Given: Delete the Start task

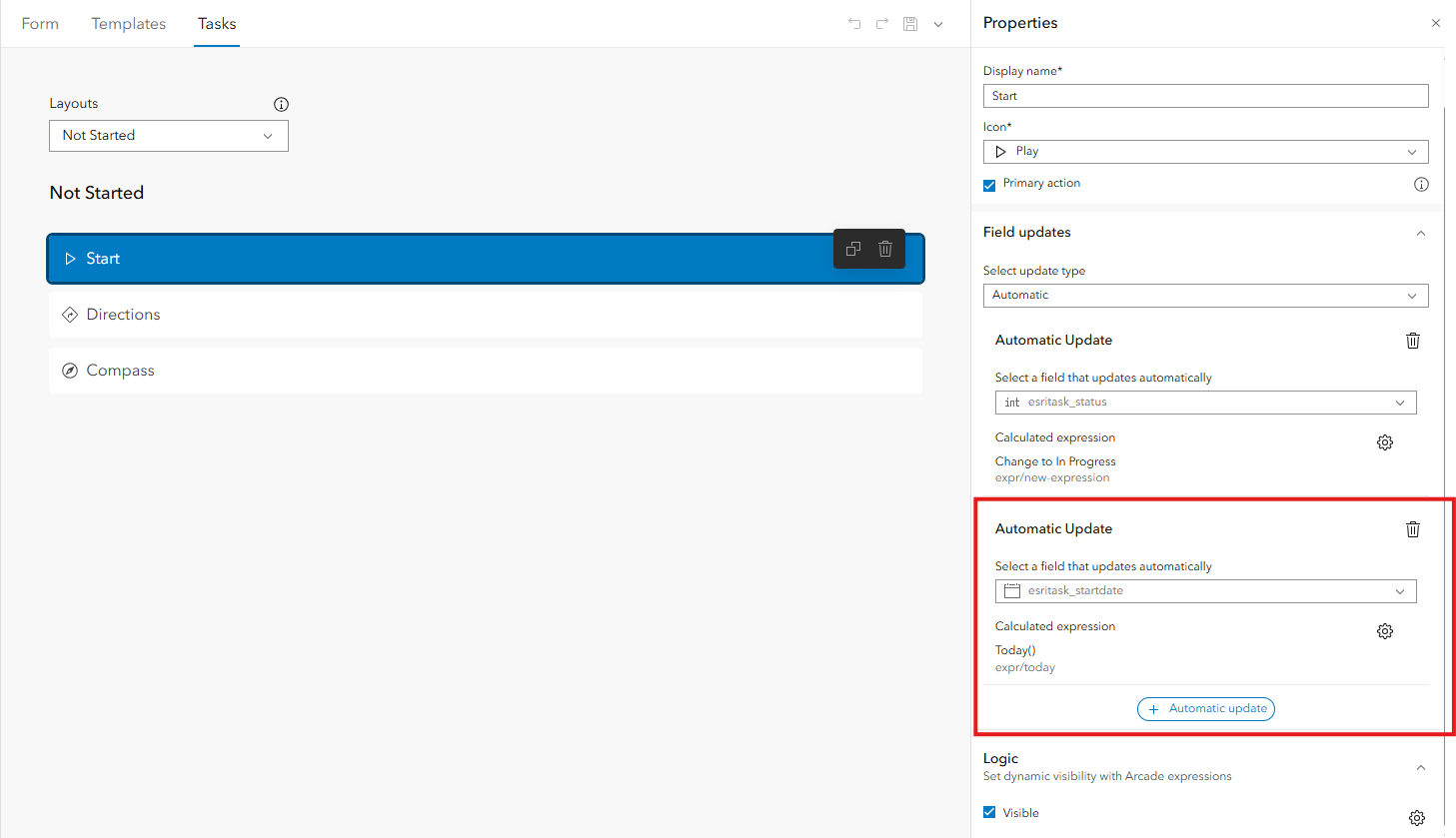Looking at the screenshot, I should click(x=885, y=249).
